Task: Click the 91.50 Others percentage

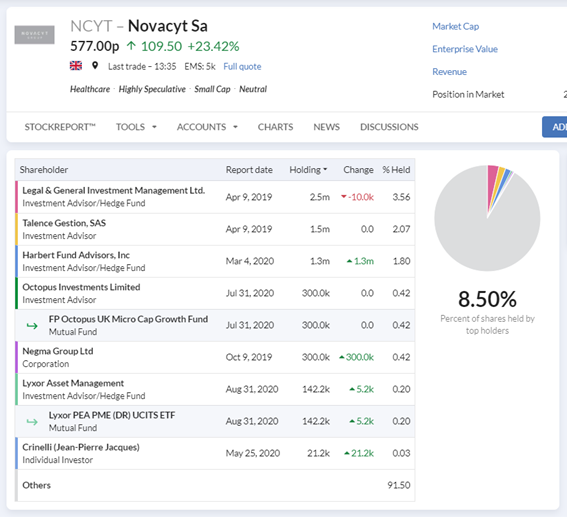Action: pos(398,485)
